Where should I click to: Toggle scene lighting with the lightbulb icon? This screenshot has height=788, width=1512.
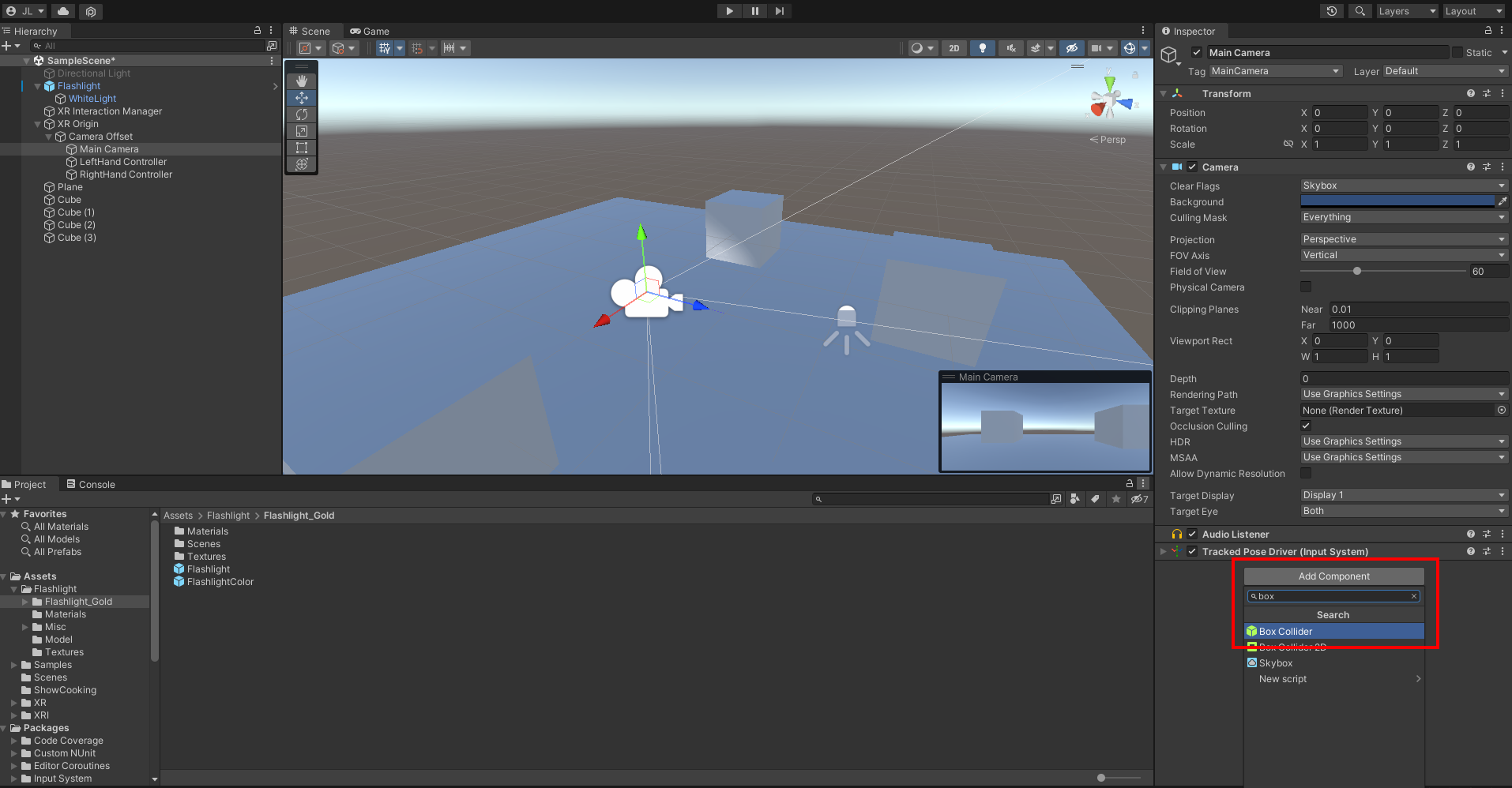coord(982,48)
